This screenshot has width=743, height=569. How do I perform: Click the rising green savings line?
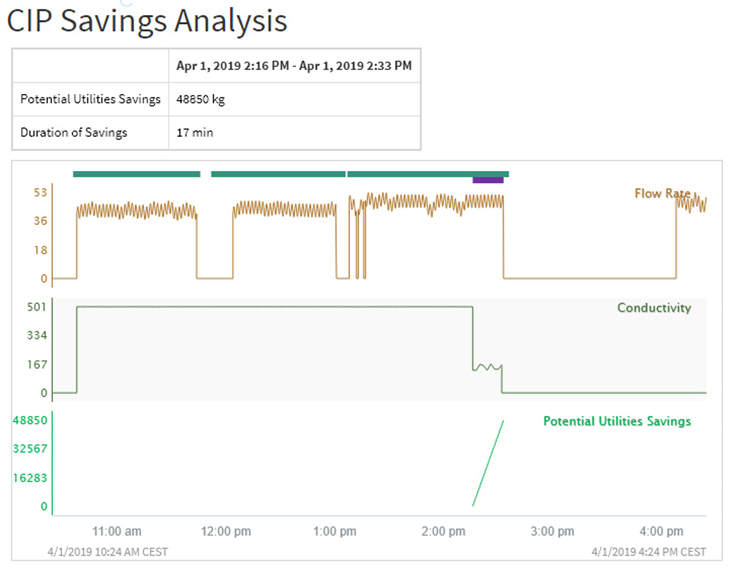(x=488, y=464)
